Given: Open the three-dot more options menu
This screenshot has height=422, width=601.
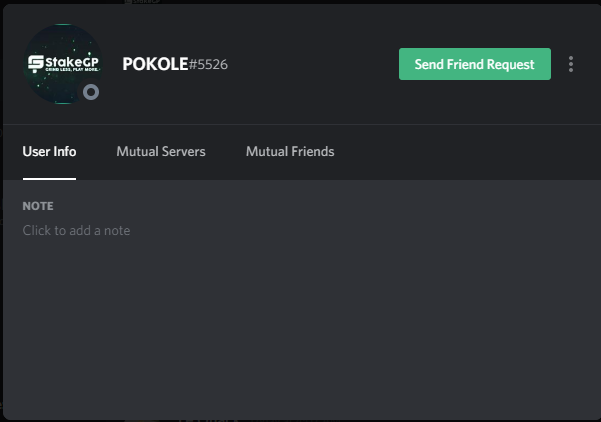Looking at the screenshot, I should coord(571,64).
